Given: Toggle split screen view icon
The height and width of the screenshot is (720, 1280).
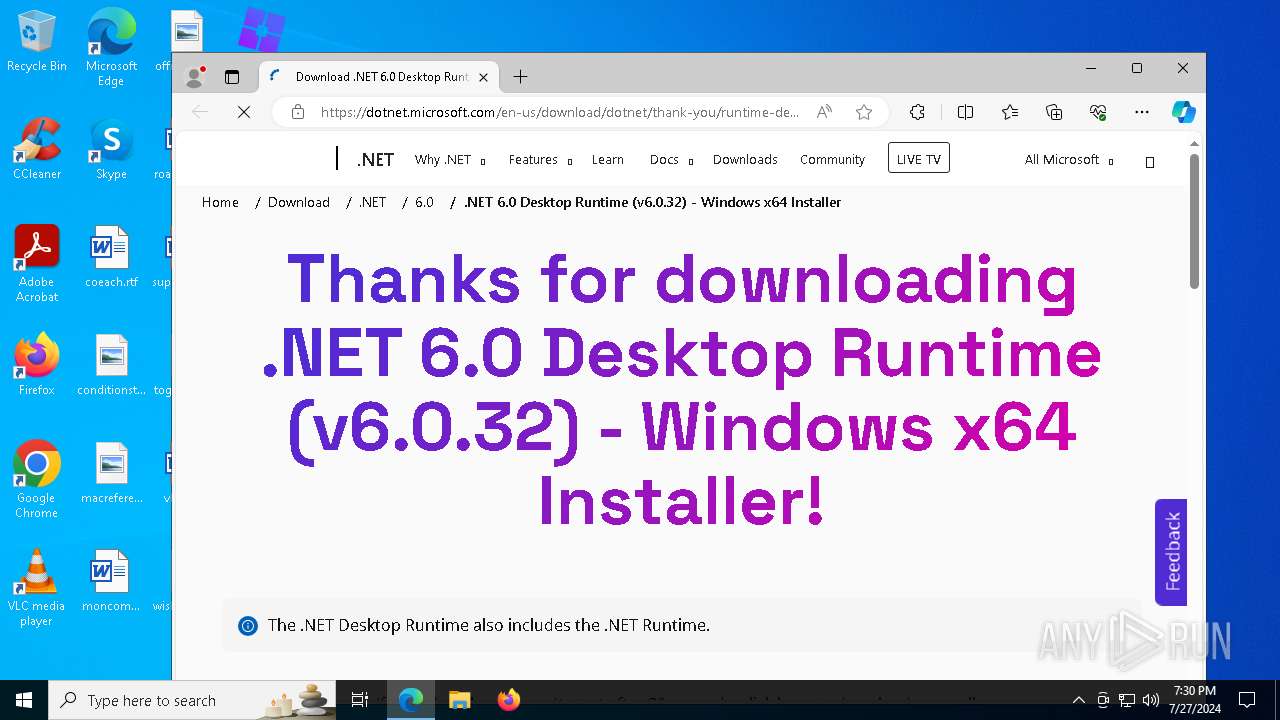Looking at the screenshot, I should point(965,112).
